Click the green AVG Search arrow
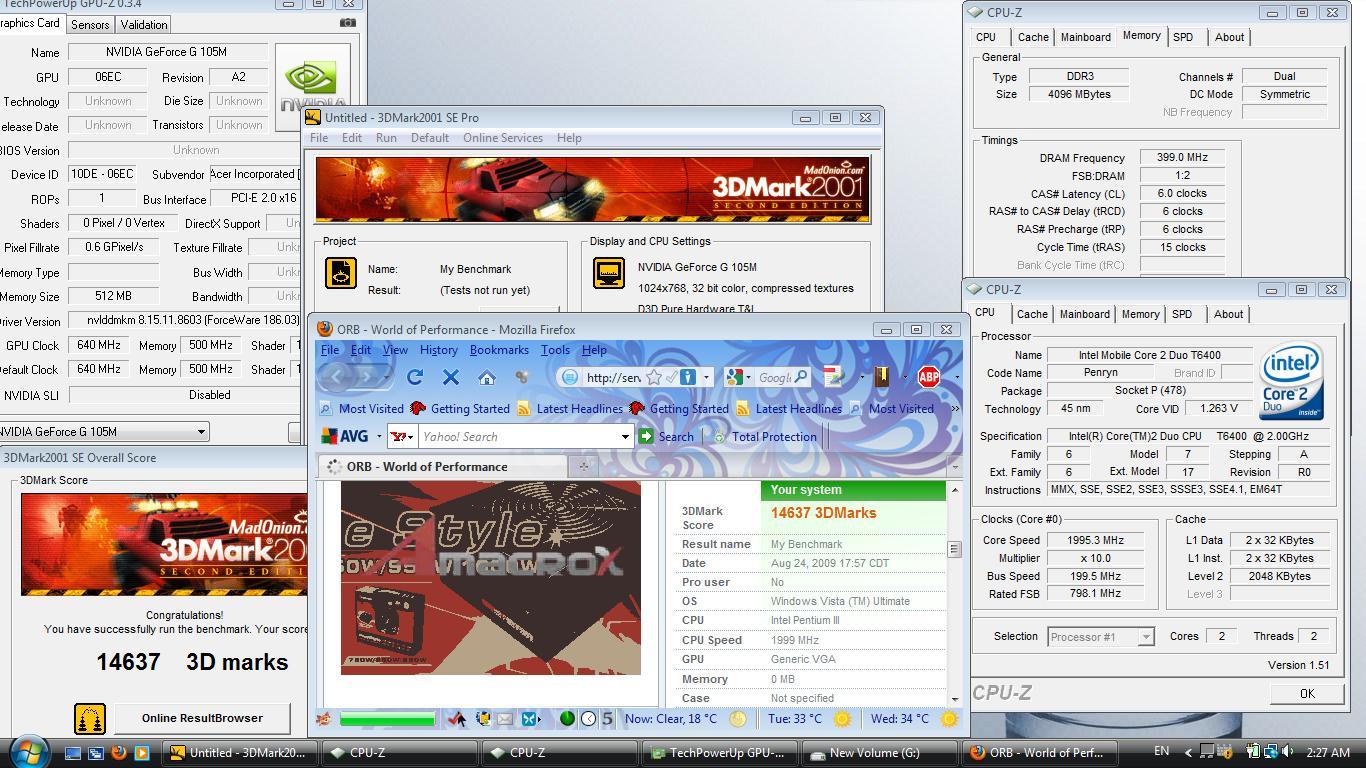Viewport: 1366px width, 768px height. click(x=647, y=436)
